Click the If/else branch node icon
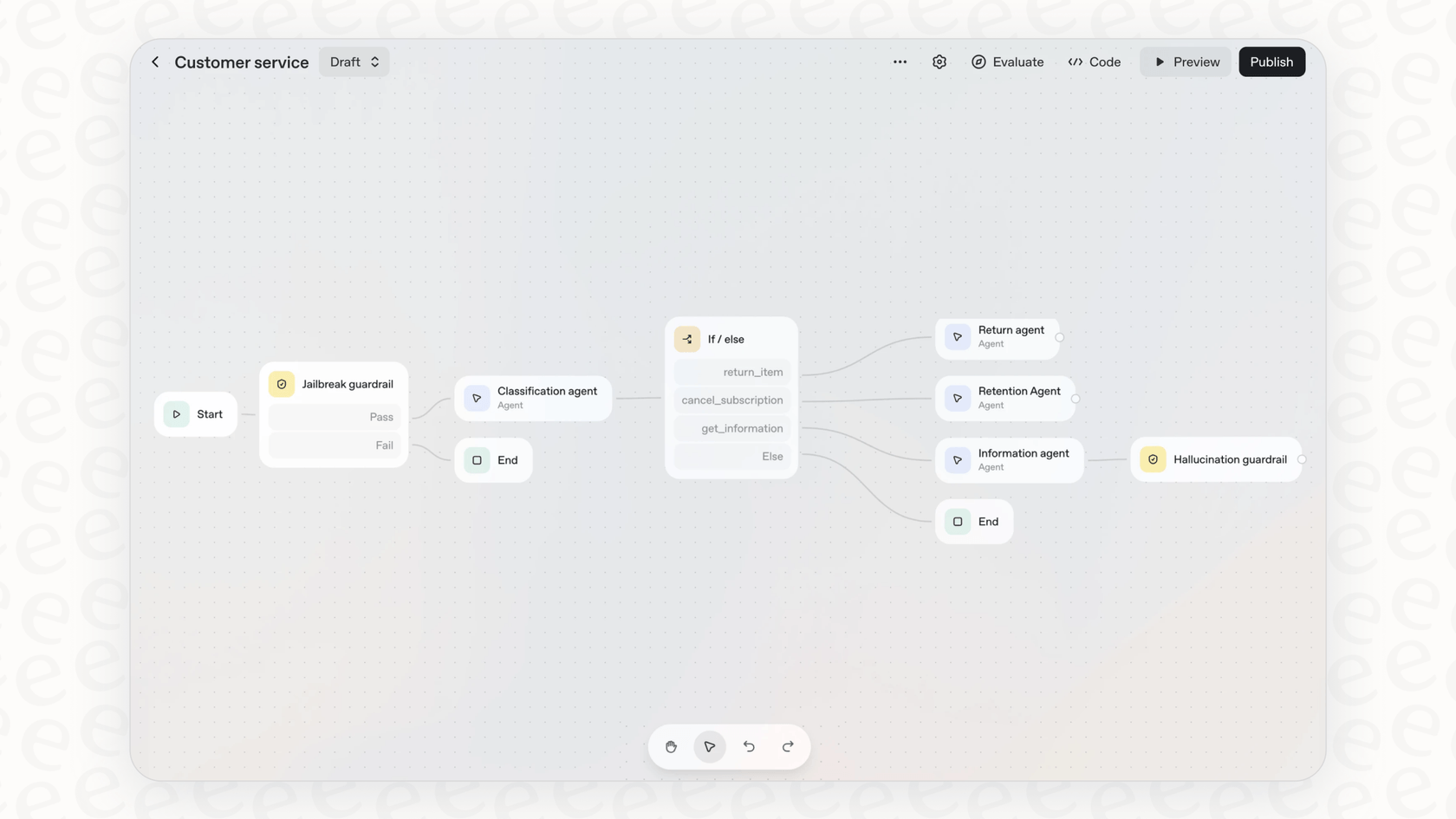1456x819 pixels. click(686, 339)
